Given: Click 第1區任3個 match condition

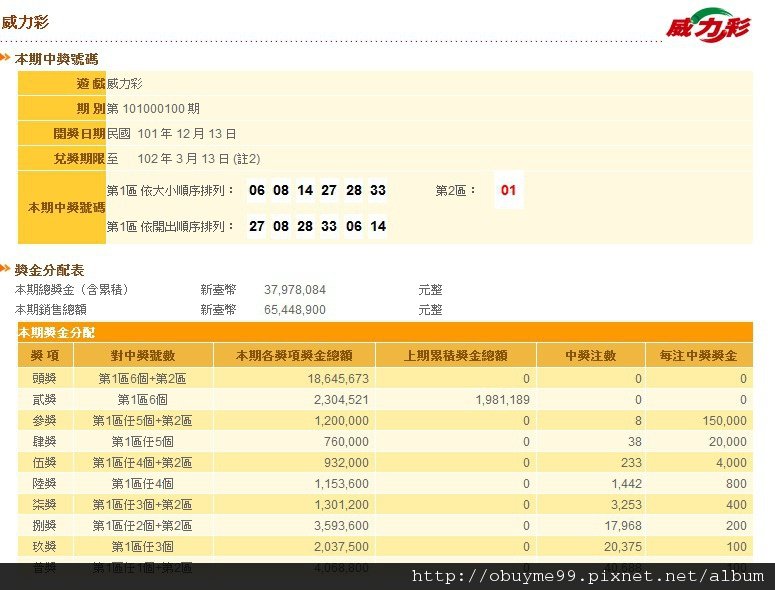Looking at the screenshot, I should click(142, 547).
